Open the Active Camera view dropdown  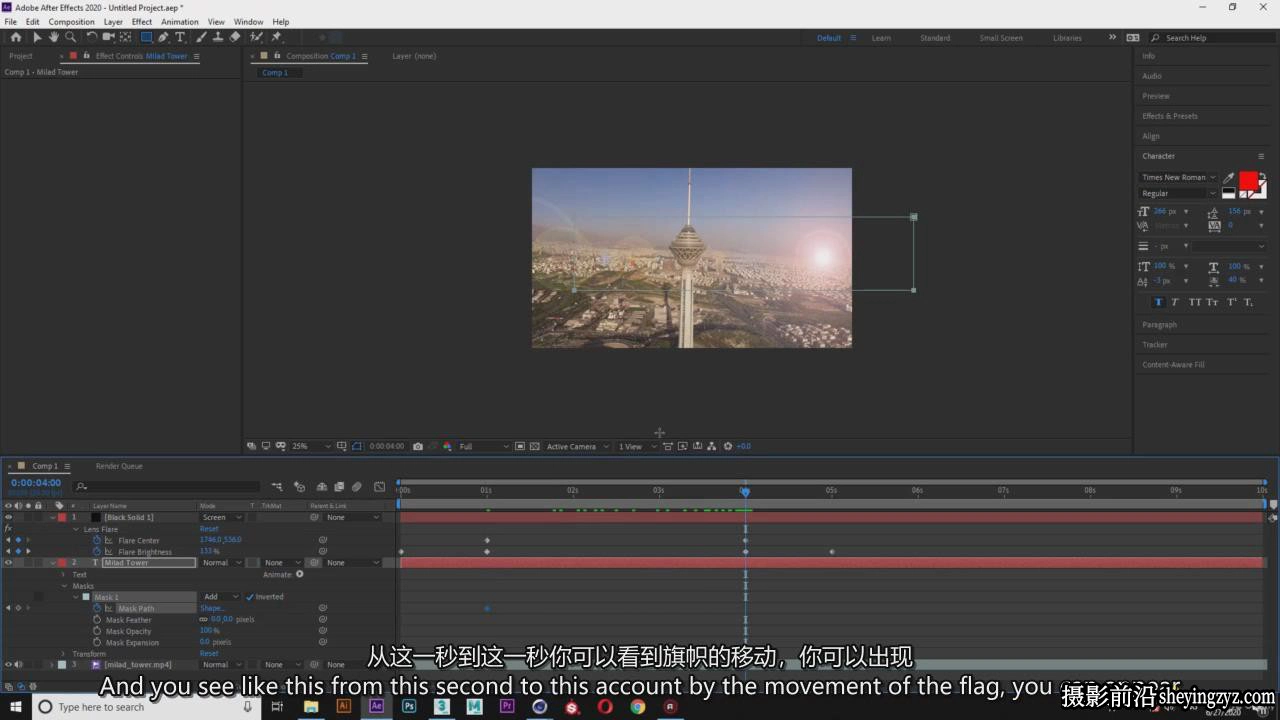(577, 446)
